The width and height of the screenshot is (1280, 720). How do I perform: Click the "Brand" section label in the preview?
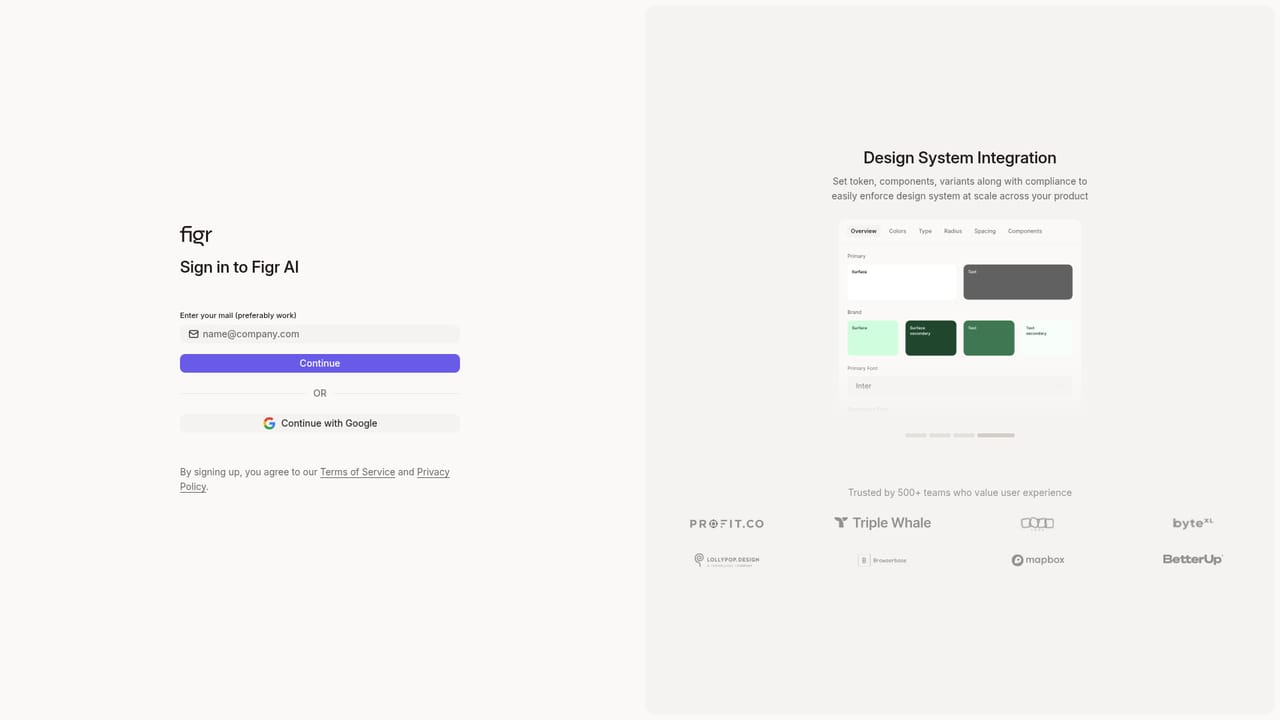854,312
